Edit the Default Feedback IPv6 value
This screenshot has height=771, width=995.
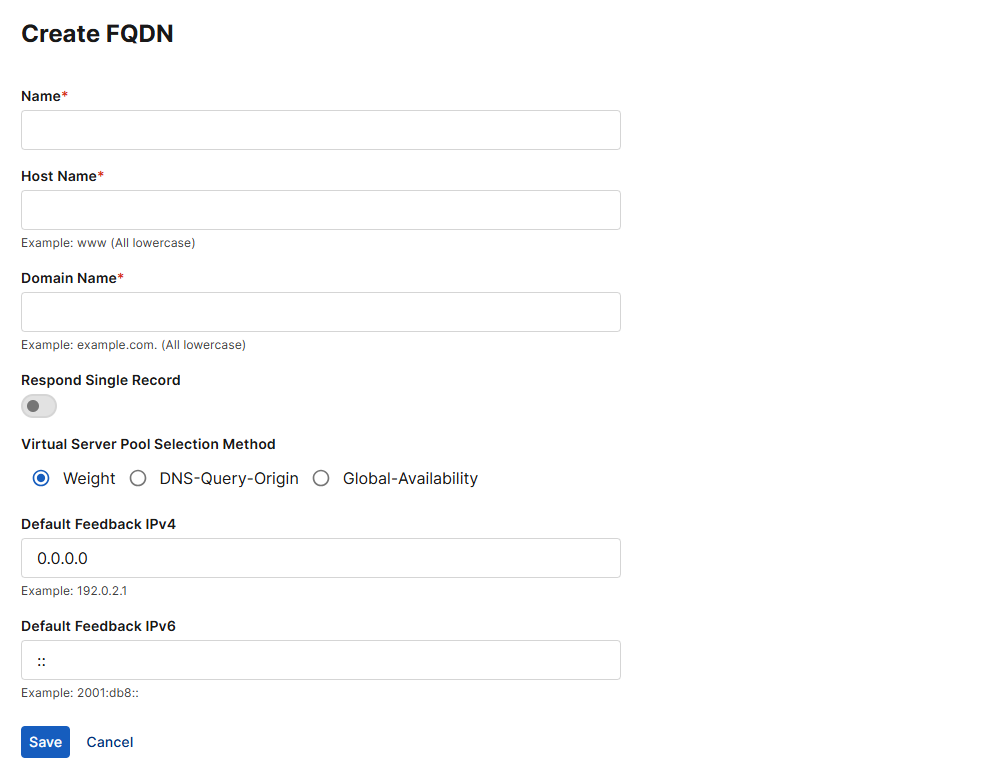click(x=320, y=660)
